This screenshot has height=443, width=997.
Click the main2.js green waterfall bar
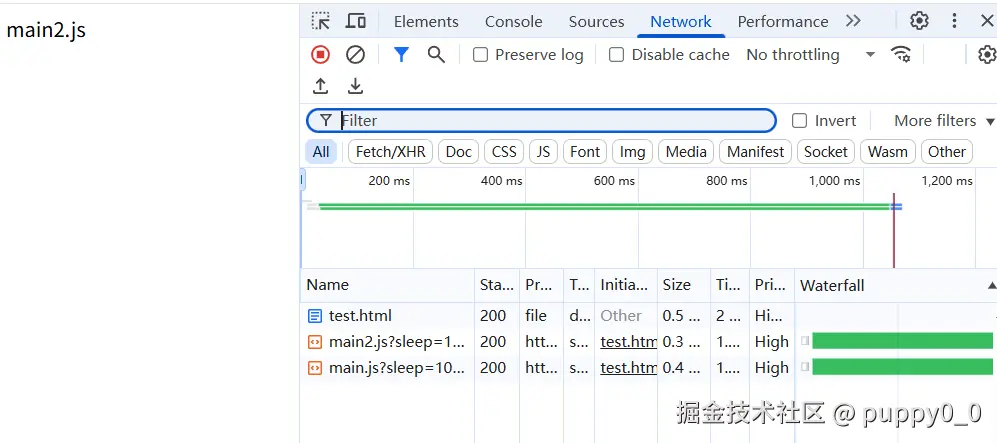(x=902, y=341)
